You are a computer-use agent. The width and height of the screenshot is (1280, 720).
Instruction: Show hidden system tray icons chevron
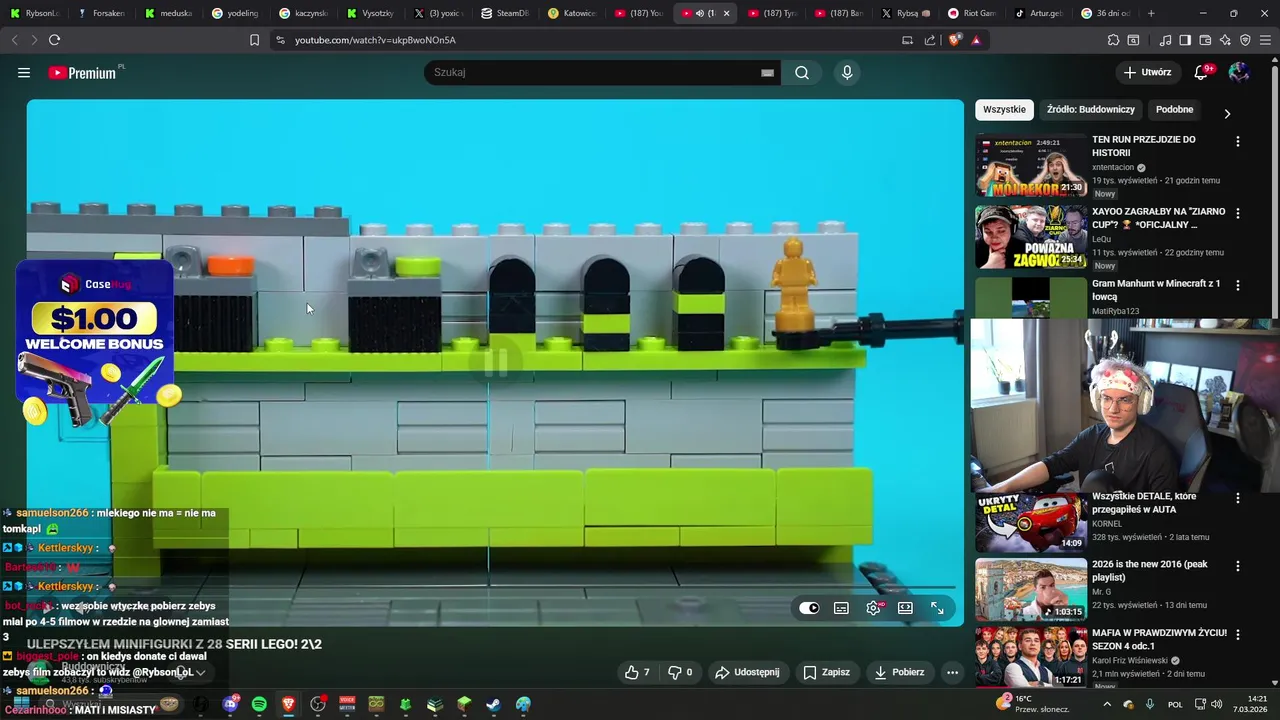pos(1107,705)
